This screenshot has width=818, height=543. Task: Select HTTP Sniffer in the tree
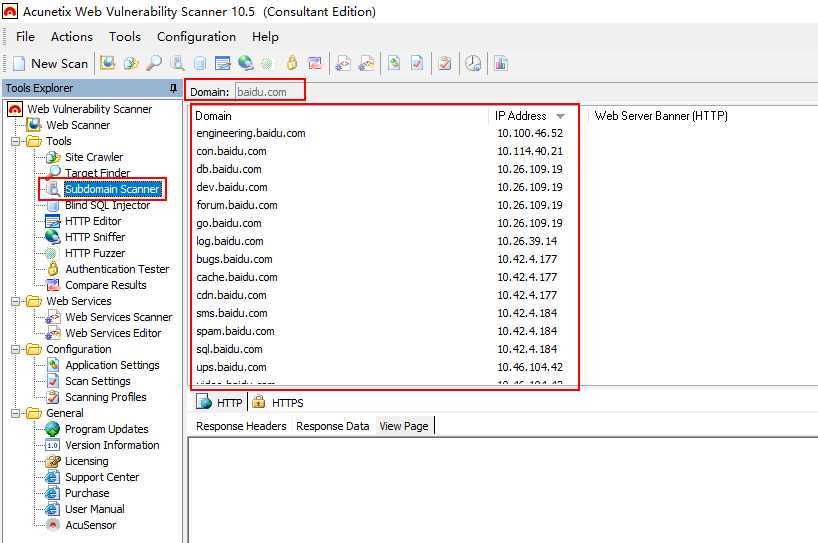pos(95,237)
